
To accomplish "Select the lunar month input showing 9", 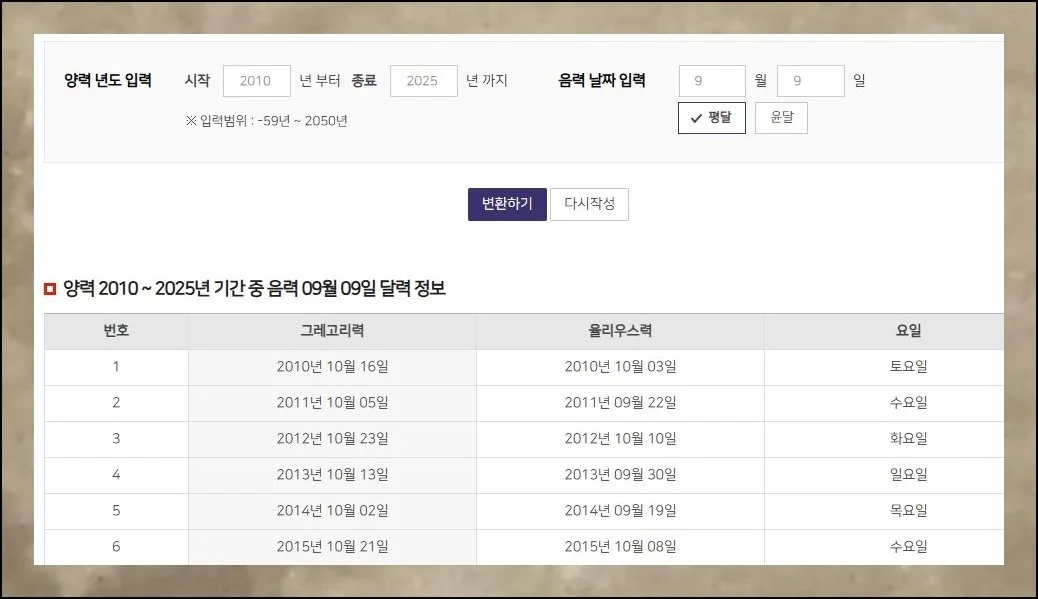I will (711, 81).
